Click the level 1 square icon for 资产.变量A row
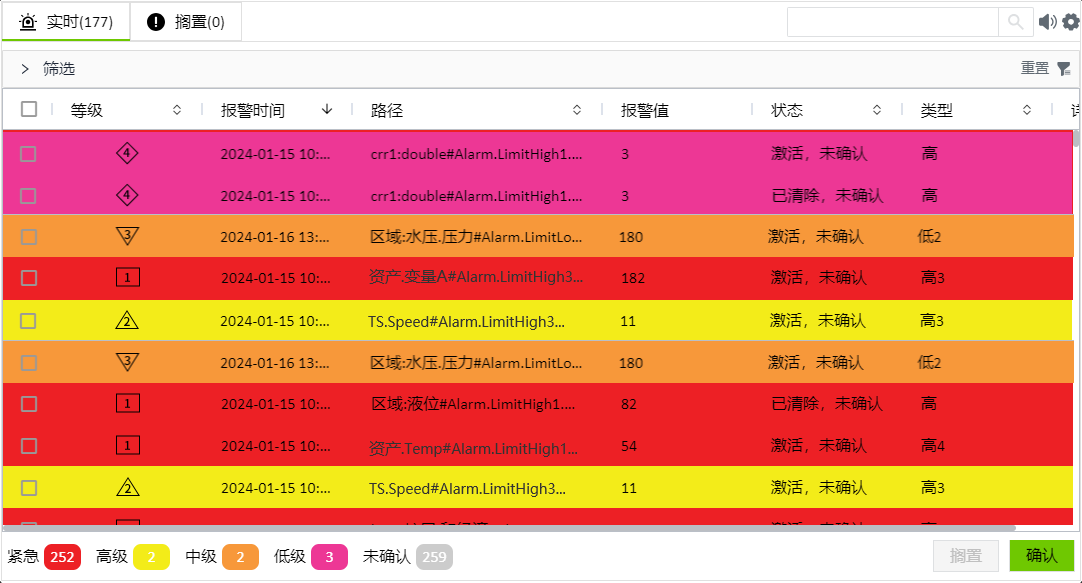The height and width of the screenshot is (583, 1082). click(x=127, y=277)
